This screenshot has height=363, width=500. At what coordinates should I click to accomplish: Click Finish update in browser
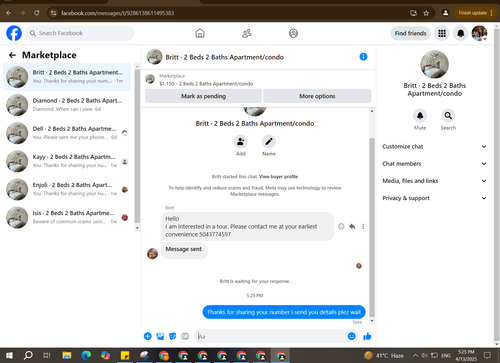pyautogui.click(x=475, y=13)
